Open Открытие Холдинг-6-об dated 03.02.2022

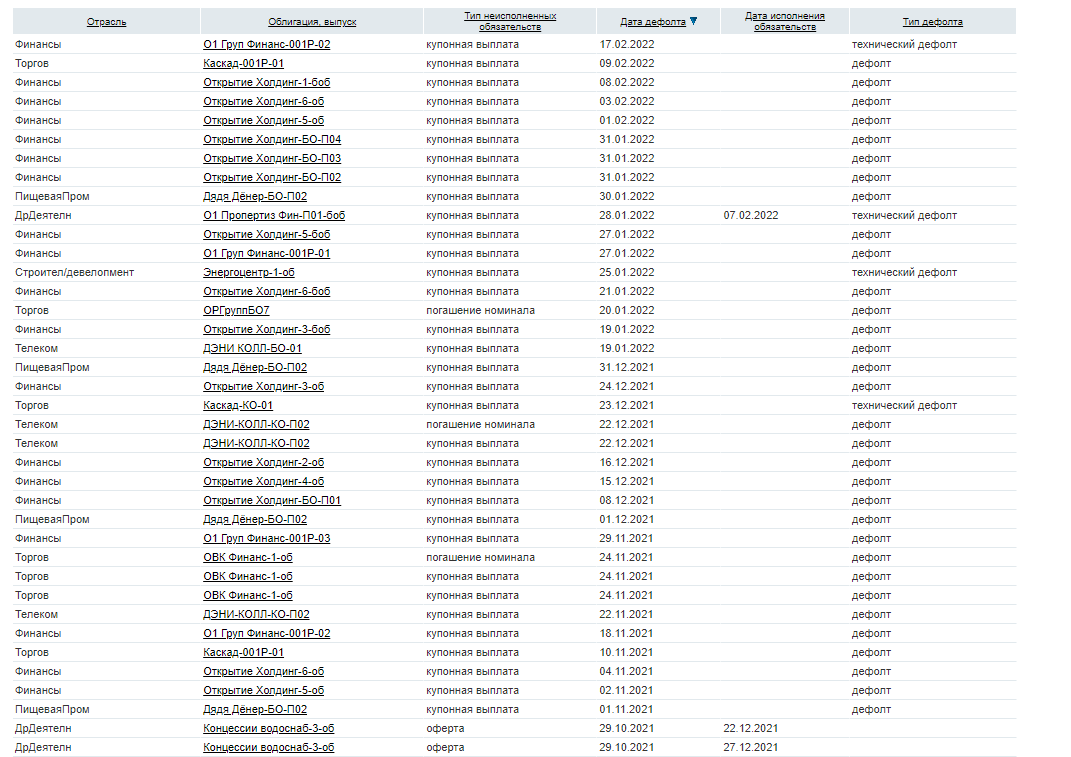tap(264, 102)
